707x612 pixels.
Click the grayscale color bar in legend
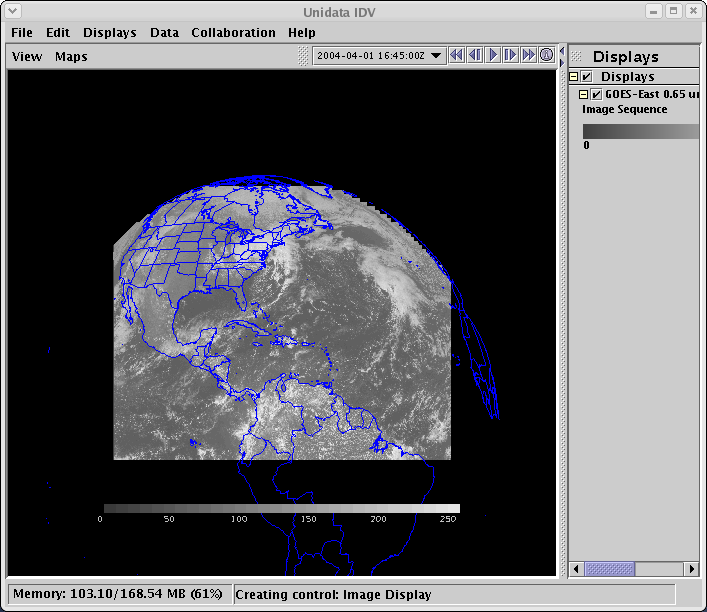640,131
